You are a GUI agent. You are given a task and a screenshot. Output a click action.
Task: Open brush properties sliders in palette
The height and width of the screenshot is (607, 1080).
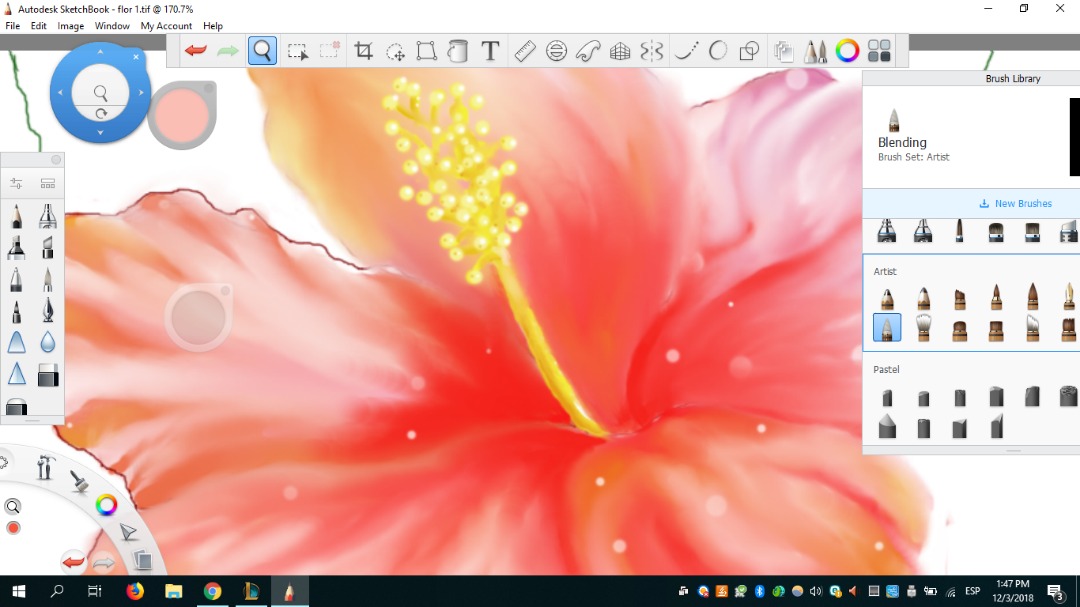click(x=17, y=184)
